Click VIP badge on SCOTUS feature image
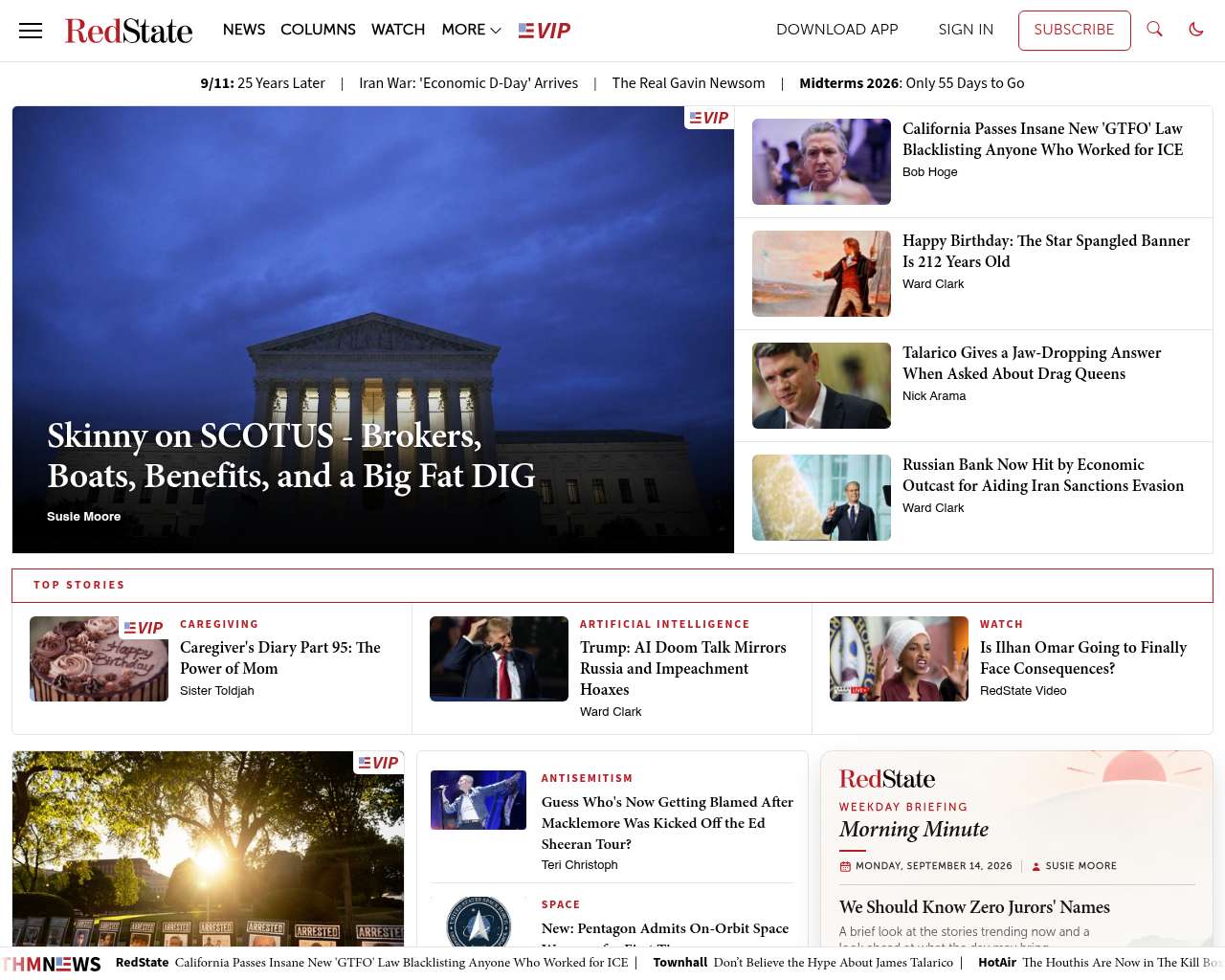Viewport: 1225px width, 980px height. [709, 118]
